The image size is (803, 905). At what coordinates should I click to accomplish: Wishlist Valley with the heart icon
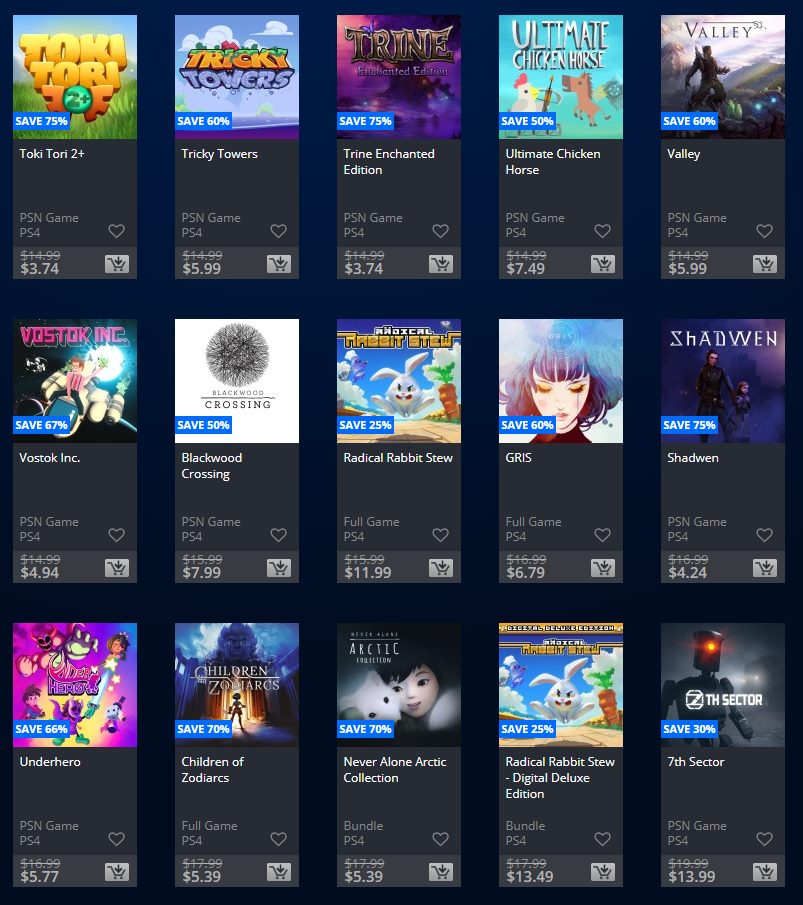(x=764, y=231)
